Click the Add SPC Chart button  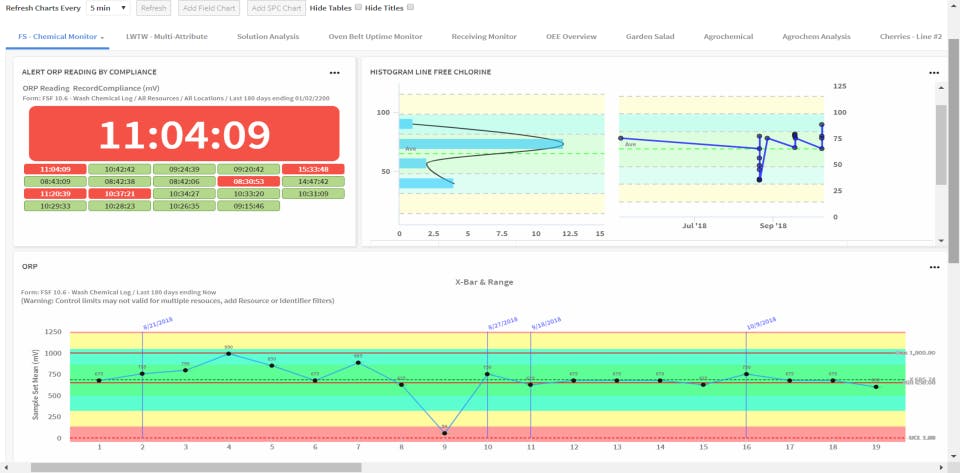click(x=277, y=8)
